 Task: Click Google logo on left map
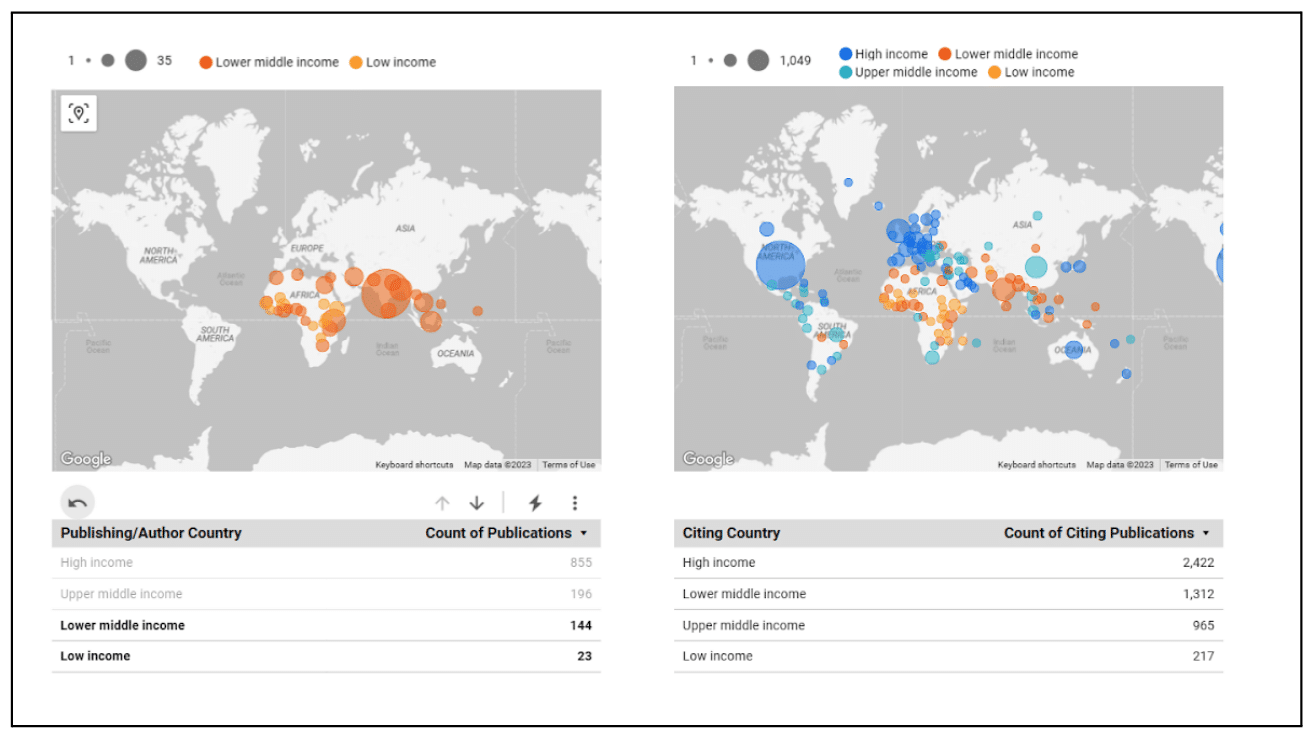point(86,459)
